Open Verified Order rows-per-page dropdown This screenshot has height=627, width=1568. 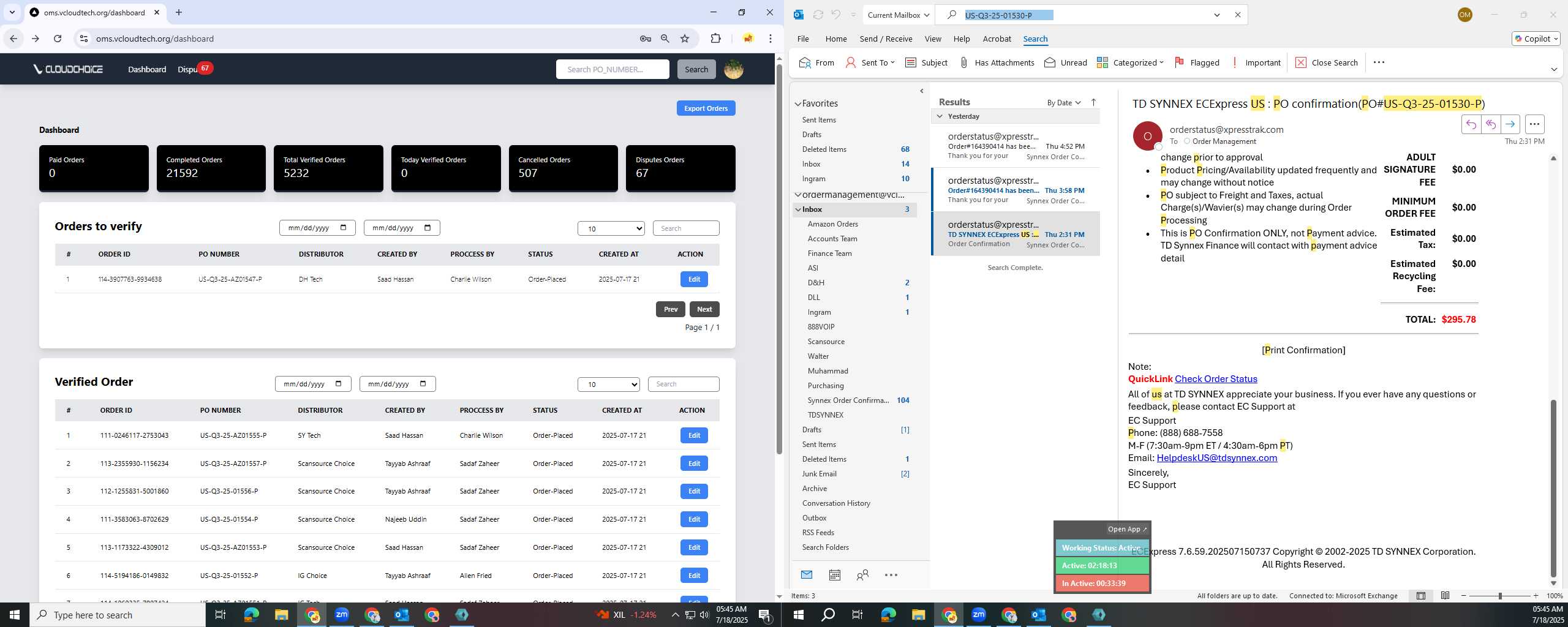[x=609, y=385]
